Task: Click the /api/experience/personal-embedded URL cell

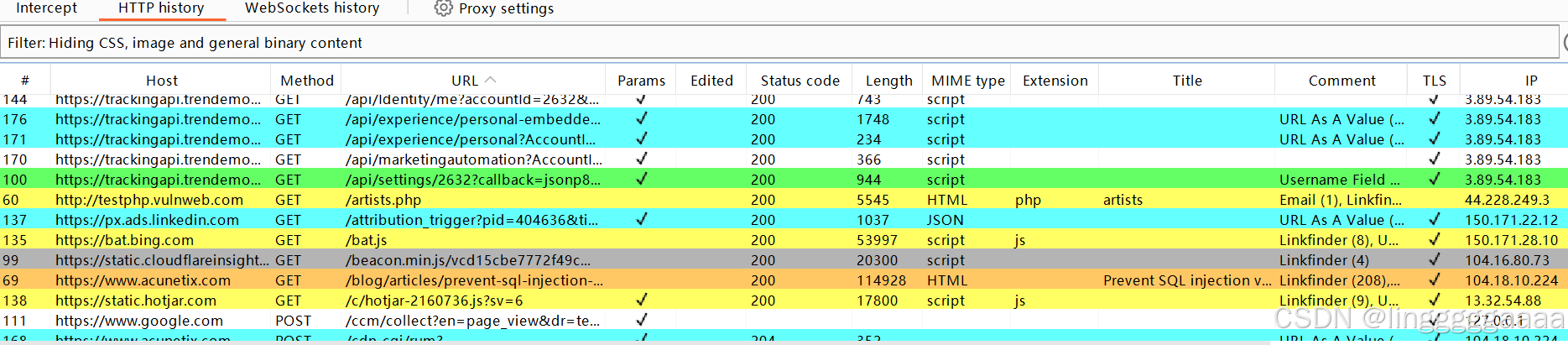Action: (474, 119)
